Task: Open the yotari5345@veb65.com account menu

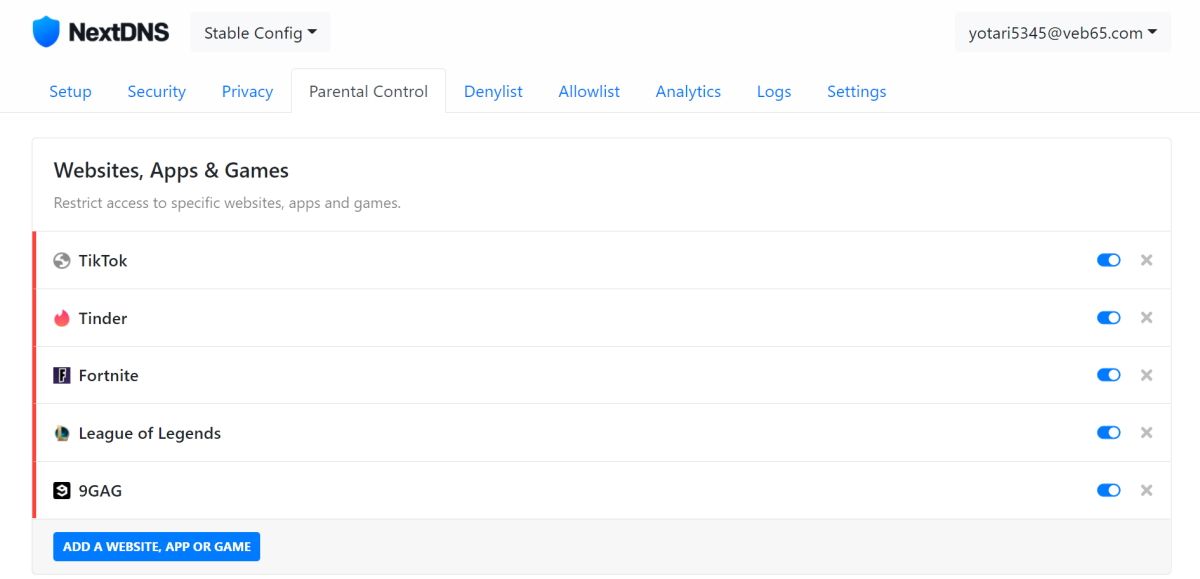Action: point(1062,32)
